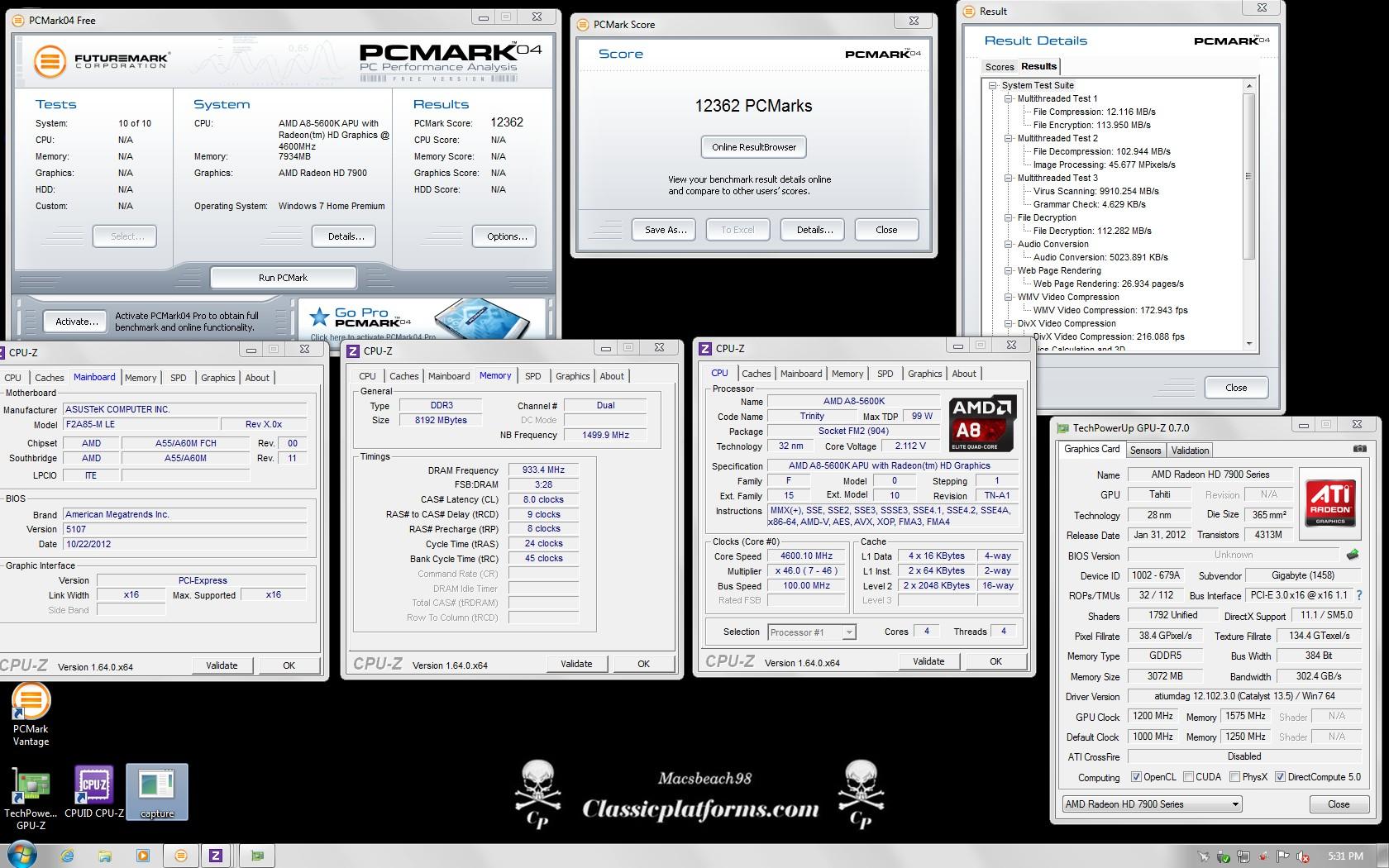
Task: Click Options... button in PCMark04
Action: tap(506, 236)
